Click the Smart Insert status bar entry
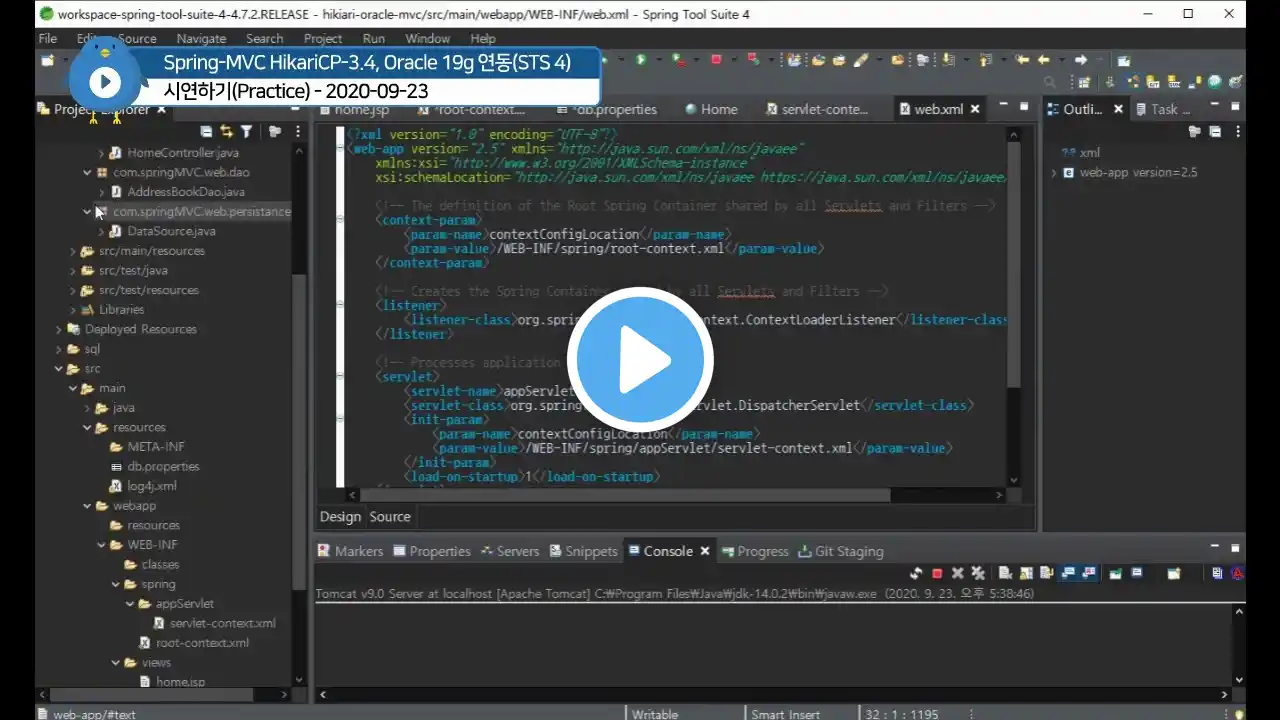 [x=786, y=713]
